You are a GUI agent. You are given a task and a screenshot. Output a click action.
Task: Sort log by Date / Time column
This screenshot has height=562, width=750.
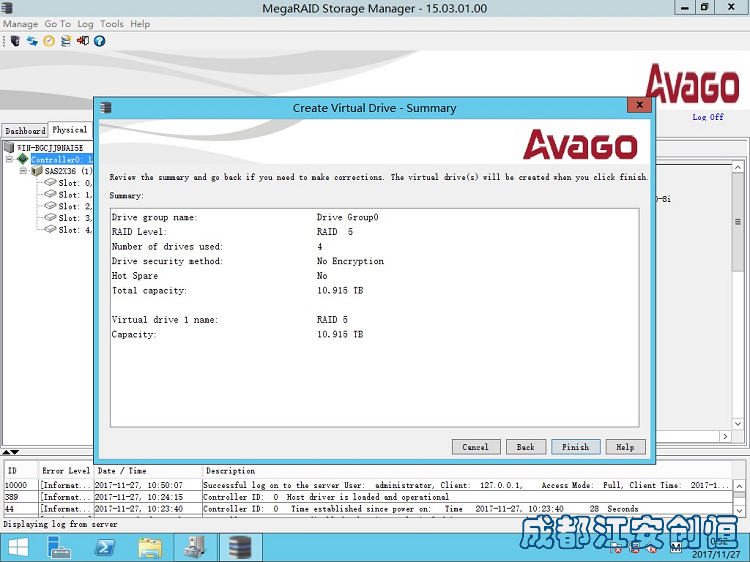tap(147, 471)
